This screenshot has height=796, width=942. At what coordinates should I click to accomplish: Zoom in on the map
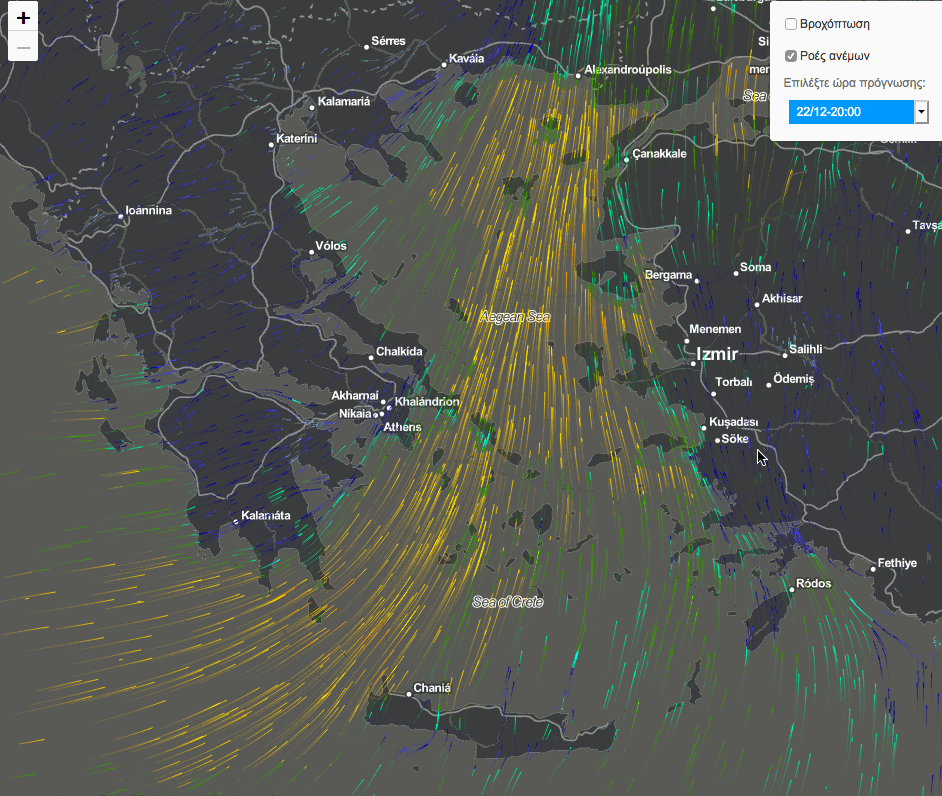click(x=23, y=18)
